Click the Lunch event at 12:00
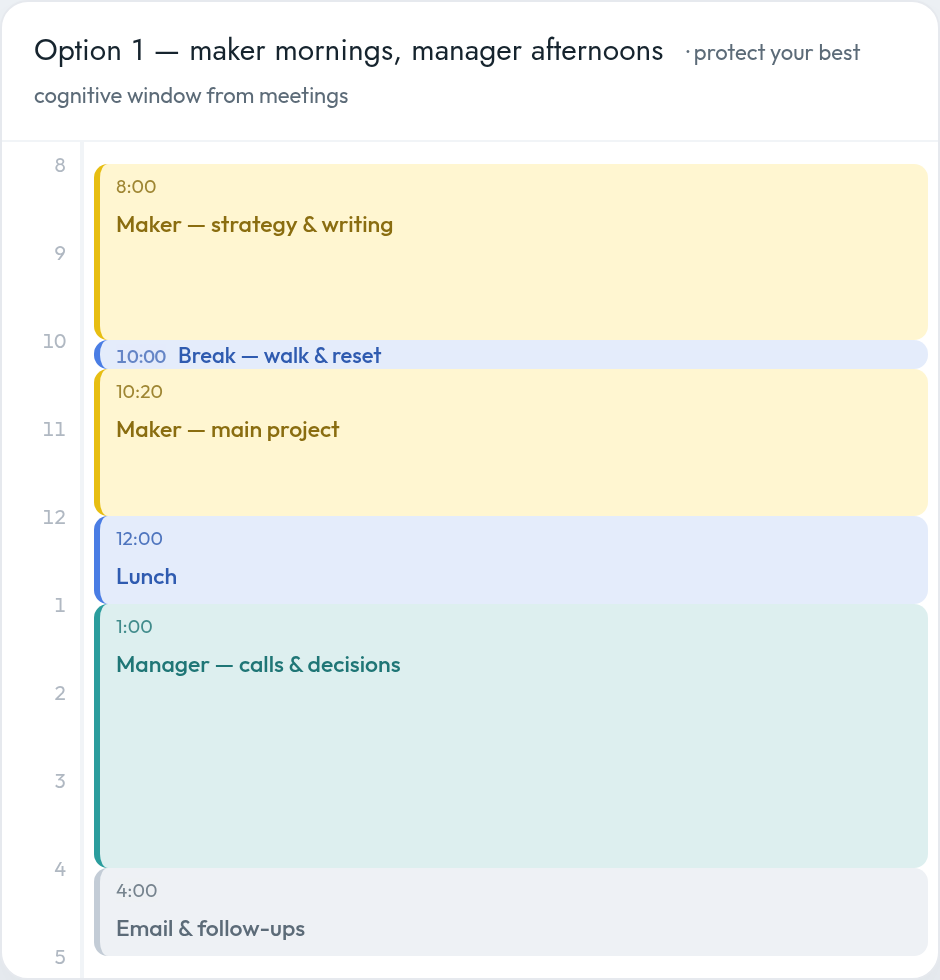This screenshot has height=980, width=940. point(511,560)
